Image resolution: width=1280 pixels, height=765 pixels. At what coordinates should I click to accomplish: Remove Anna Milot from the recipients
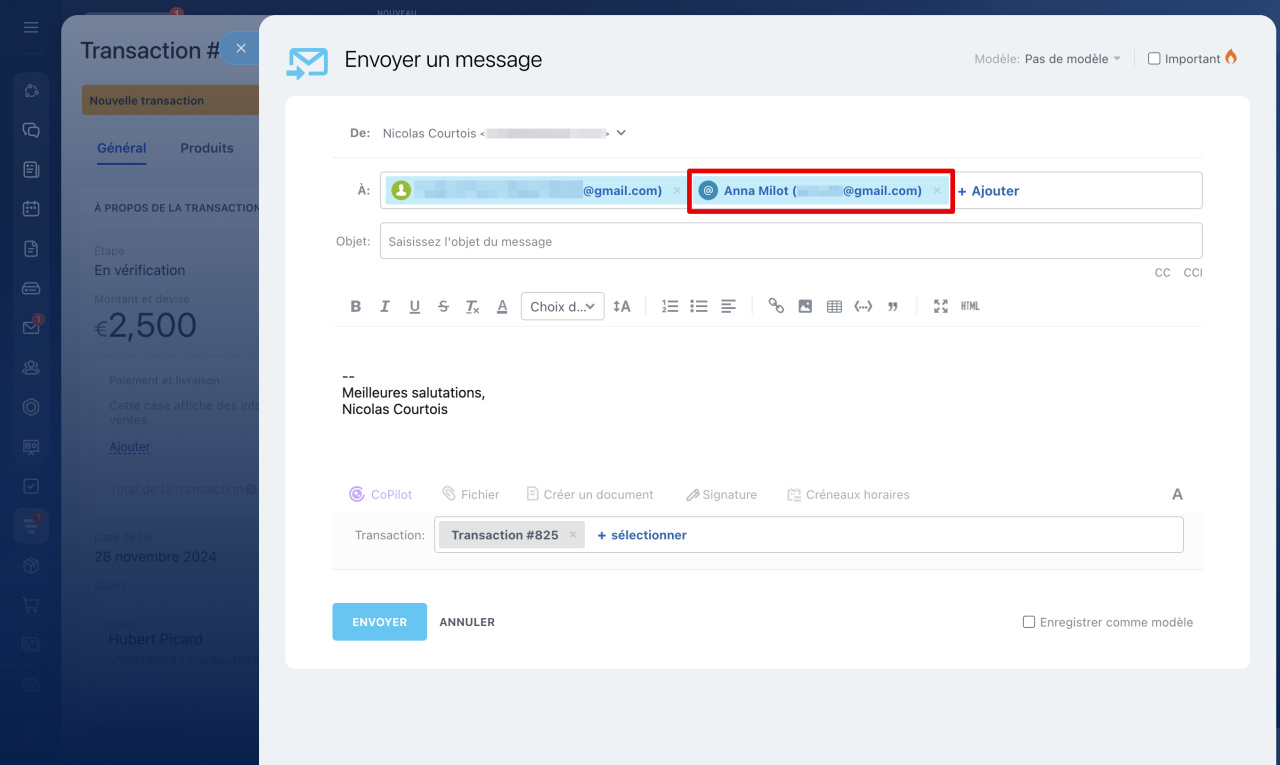(x=937, y=191)
